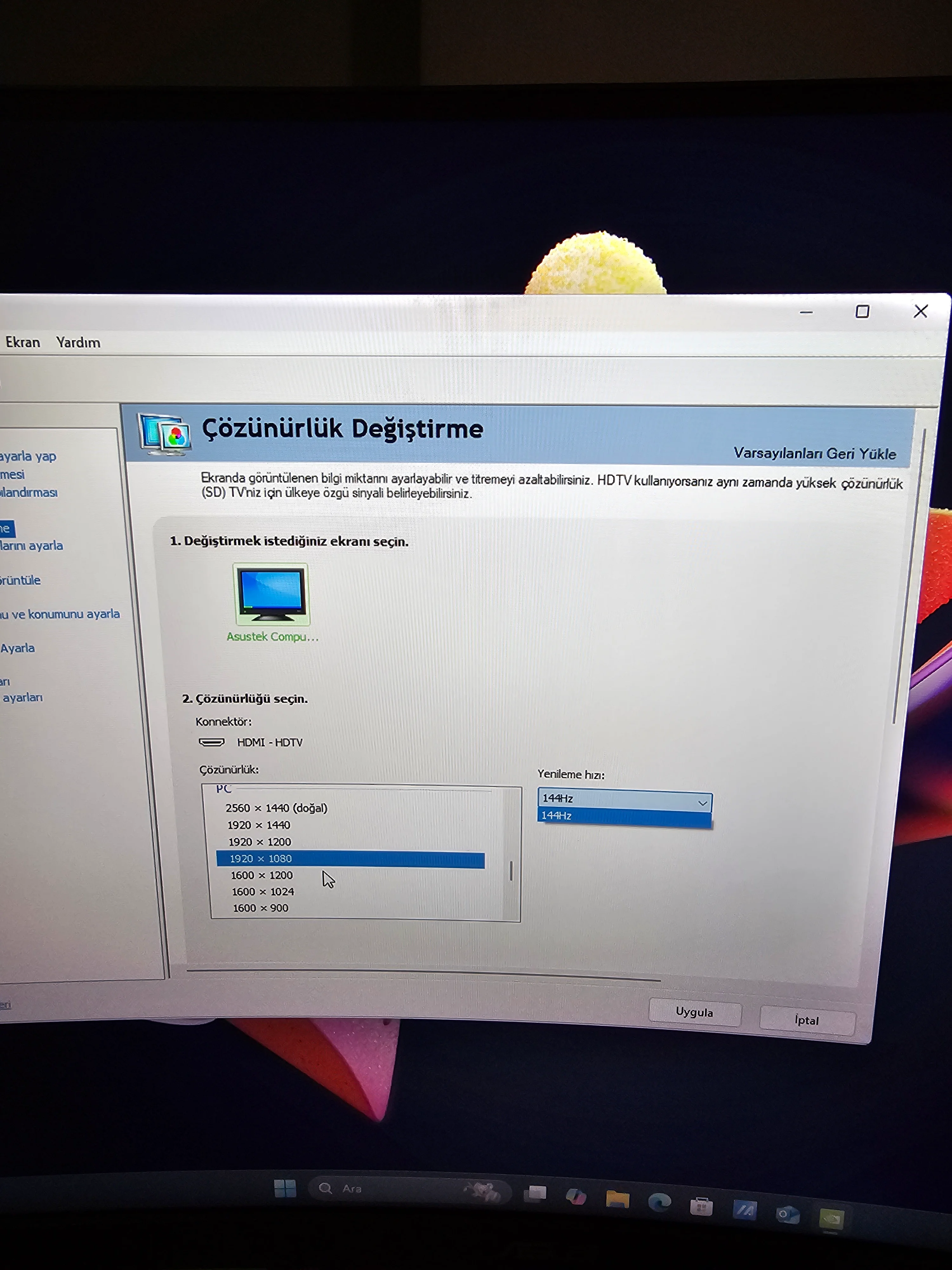Launch Microsoft Edge from the taskbar
The image size is (952, 1270).
659,1202
